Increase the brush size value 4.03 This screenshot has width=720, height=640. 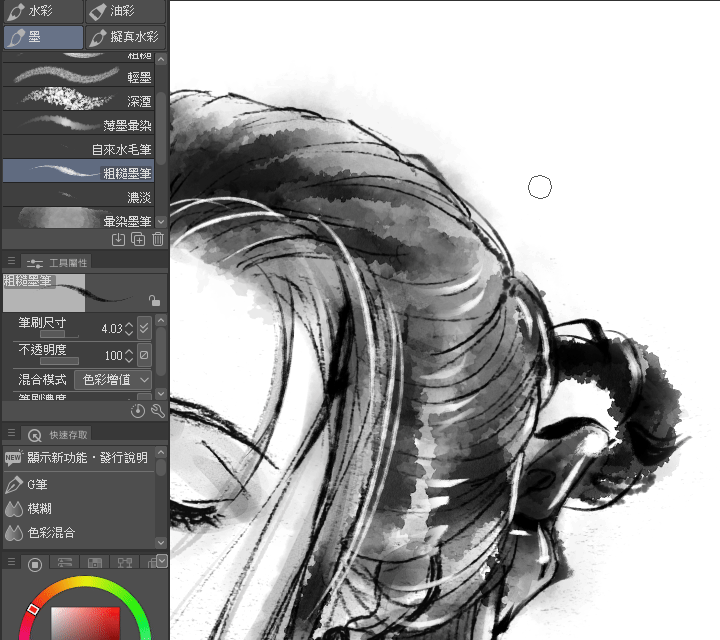point(129,325)
